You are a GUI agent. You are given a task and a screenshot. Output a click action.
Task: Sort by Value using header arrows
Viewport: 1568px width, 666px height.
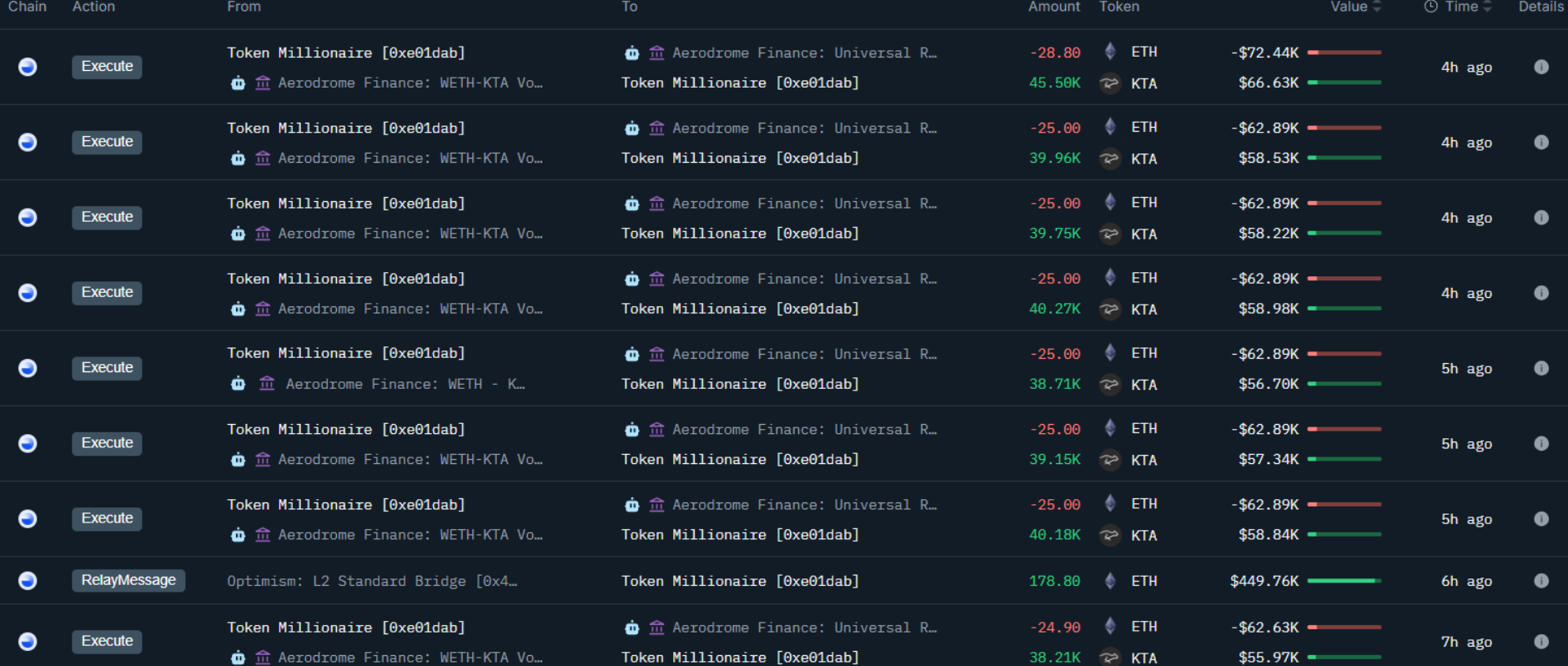tap(1377, 7)
